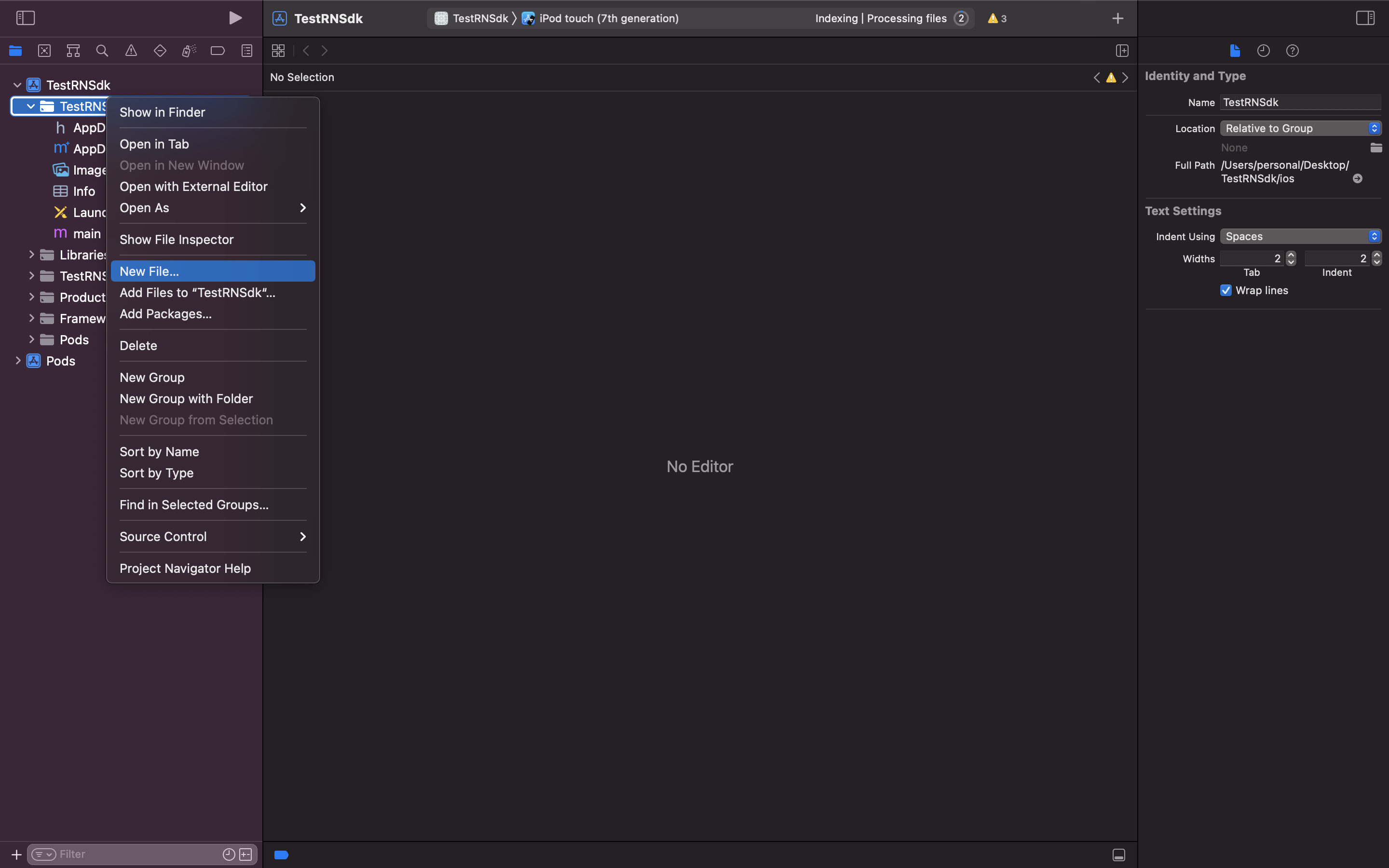Image resolution: width=1389 pixels, height=868 pixels.
Task: Select New Group with Folder menu item
Action: [x=186, y=399]
